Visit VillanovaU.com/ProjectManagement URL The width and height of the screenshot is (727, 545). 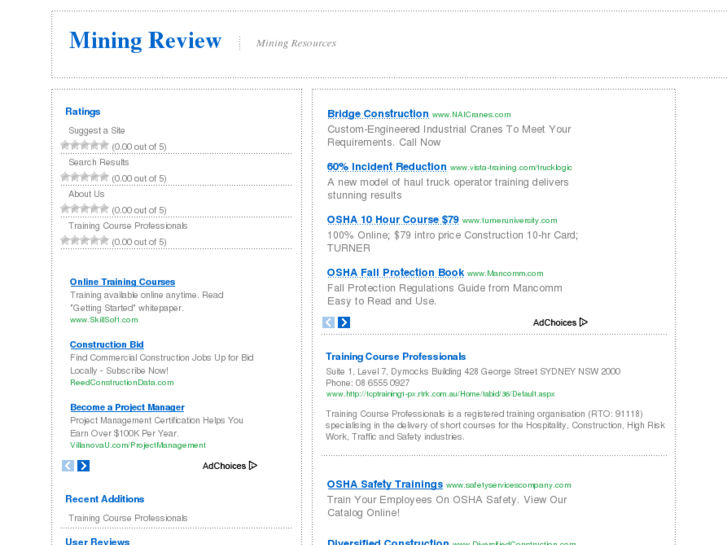(x=138, y=445)
